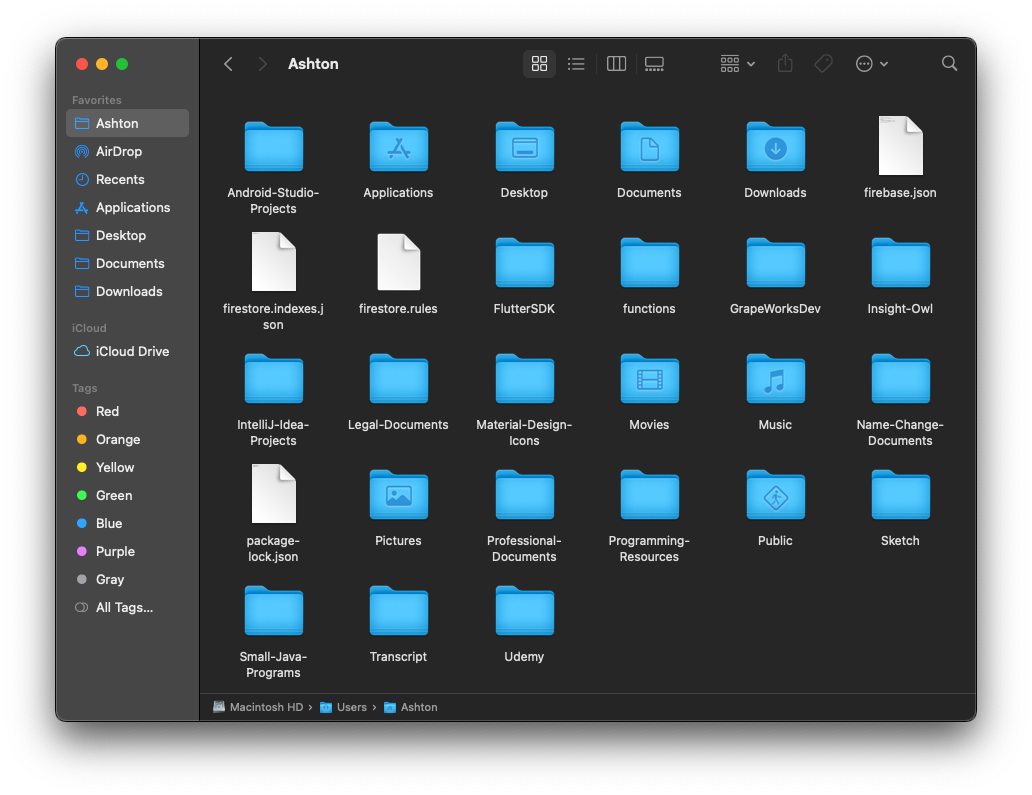Open the grouping options dropdown

pos(736,63)
